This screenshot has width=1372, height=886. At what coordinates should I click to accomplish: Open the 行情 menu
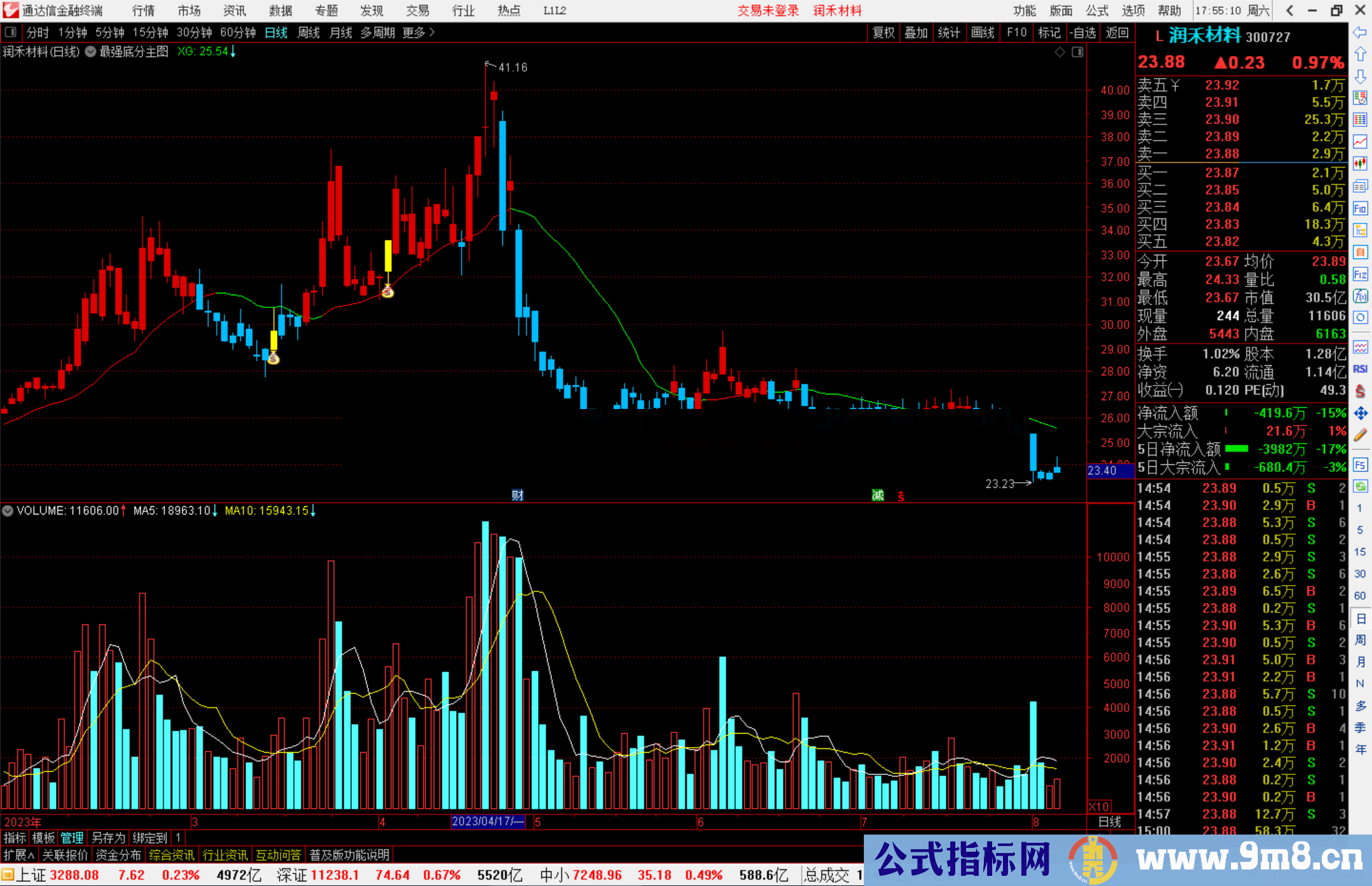point(143,11)
